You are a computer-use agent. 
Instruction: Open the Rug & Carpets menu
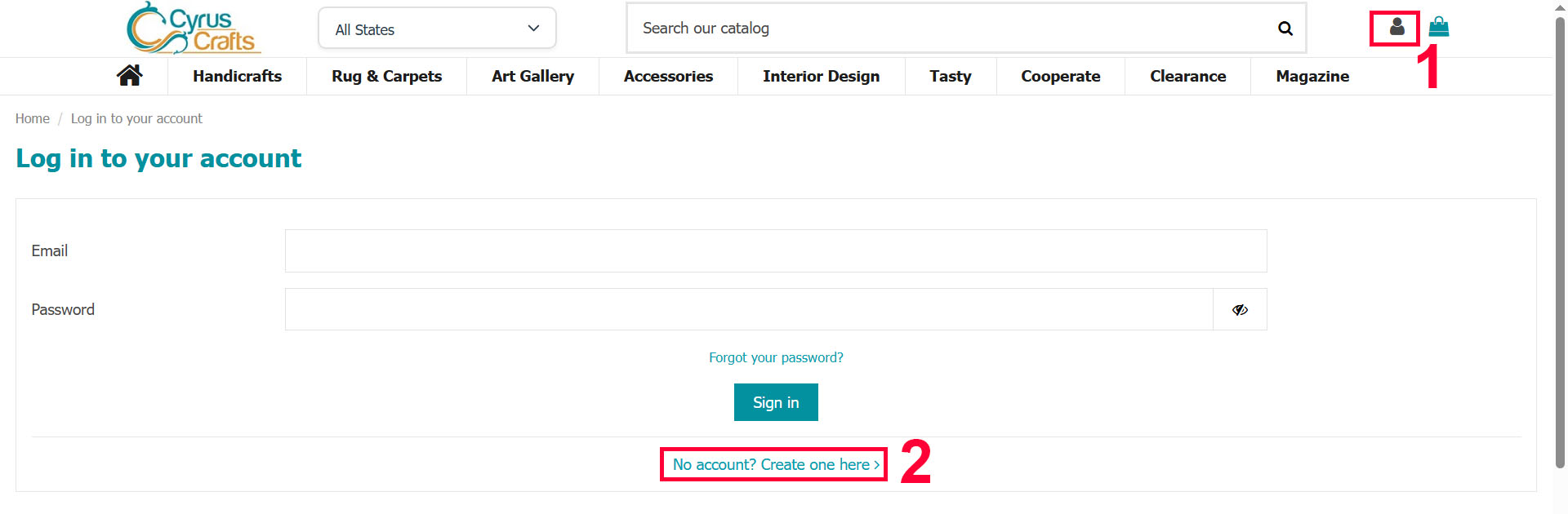[386, 77]
